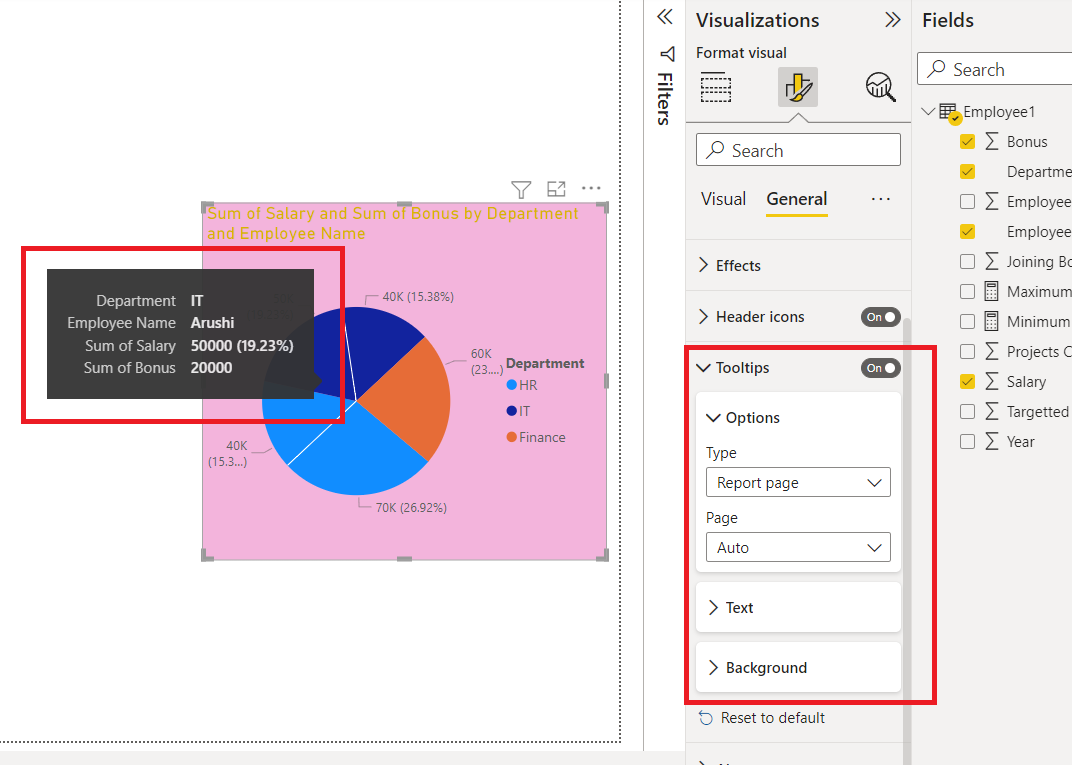The height and width of the screenshot is (765, 1072).
Task: Collapse the Tooltips section chevron
Action: coord(704,368)
